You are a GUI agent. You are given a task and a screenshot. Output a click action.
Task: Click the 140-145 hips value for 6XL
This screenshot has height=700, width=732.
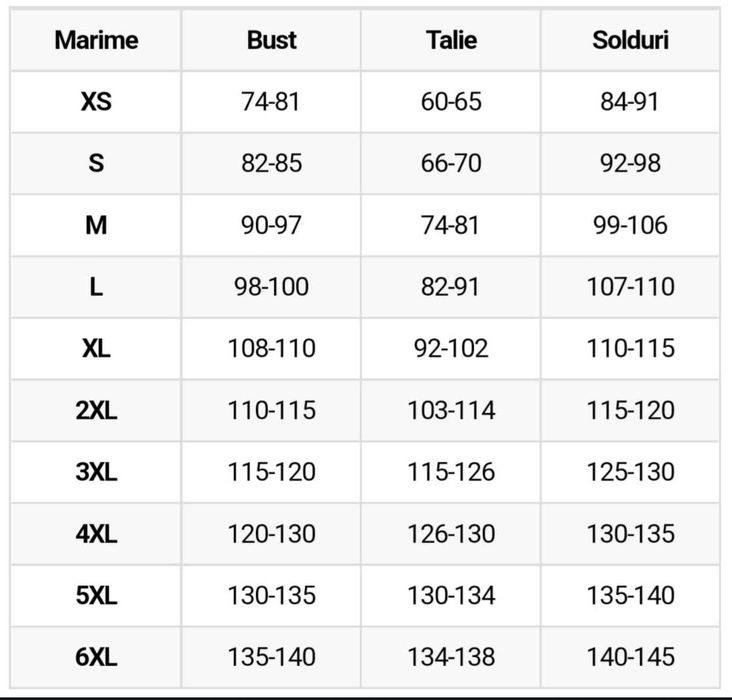click(x=630, y=657)
